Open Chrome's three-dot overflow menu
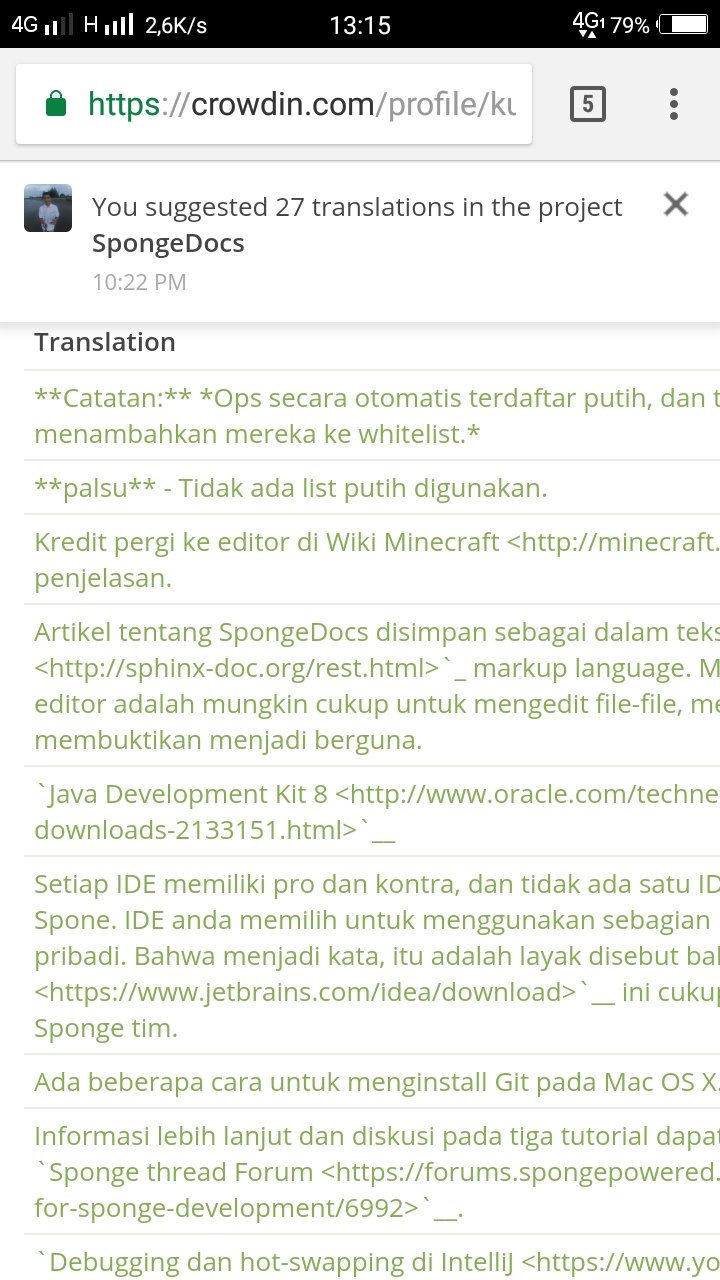The width and height of the screenshot is (720, 1280). coord(674,104)
